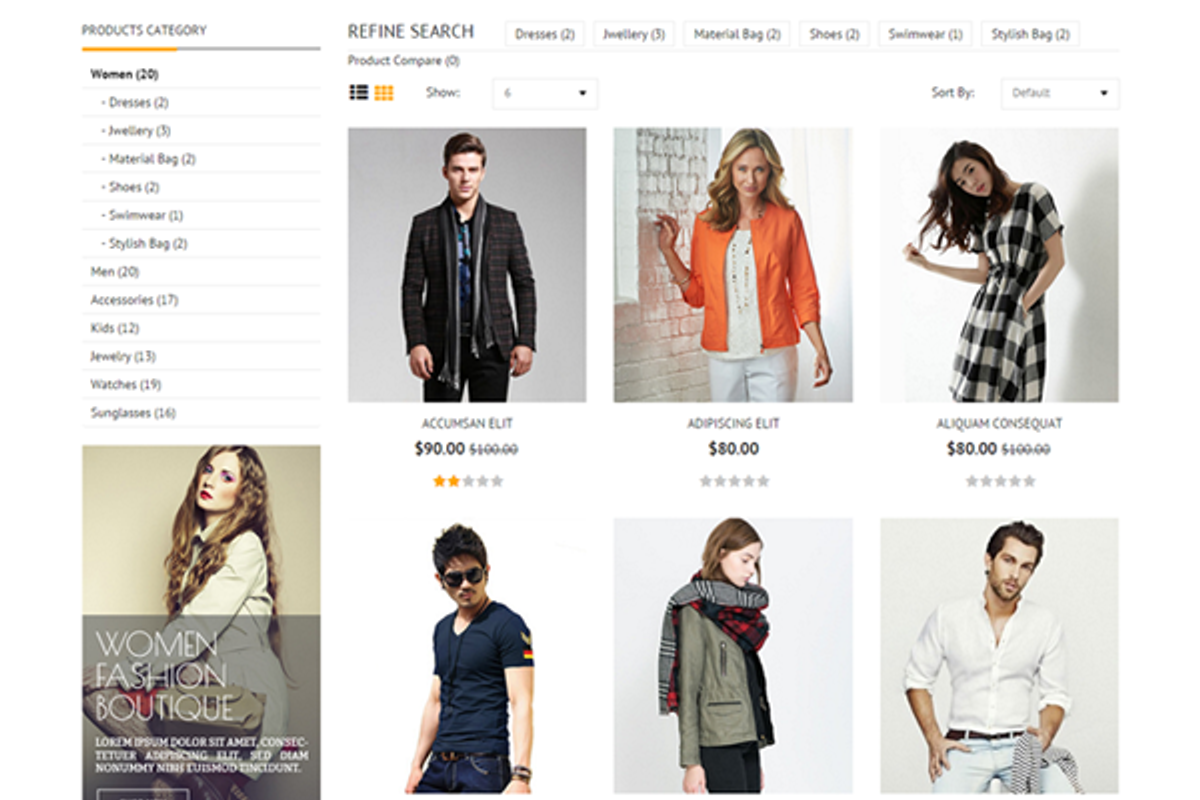The height and width of the screenshot is (800, 1200).
Task: Click the ACCUMSAN ELIT product title
Action: click(x=467, y=424)
